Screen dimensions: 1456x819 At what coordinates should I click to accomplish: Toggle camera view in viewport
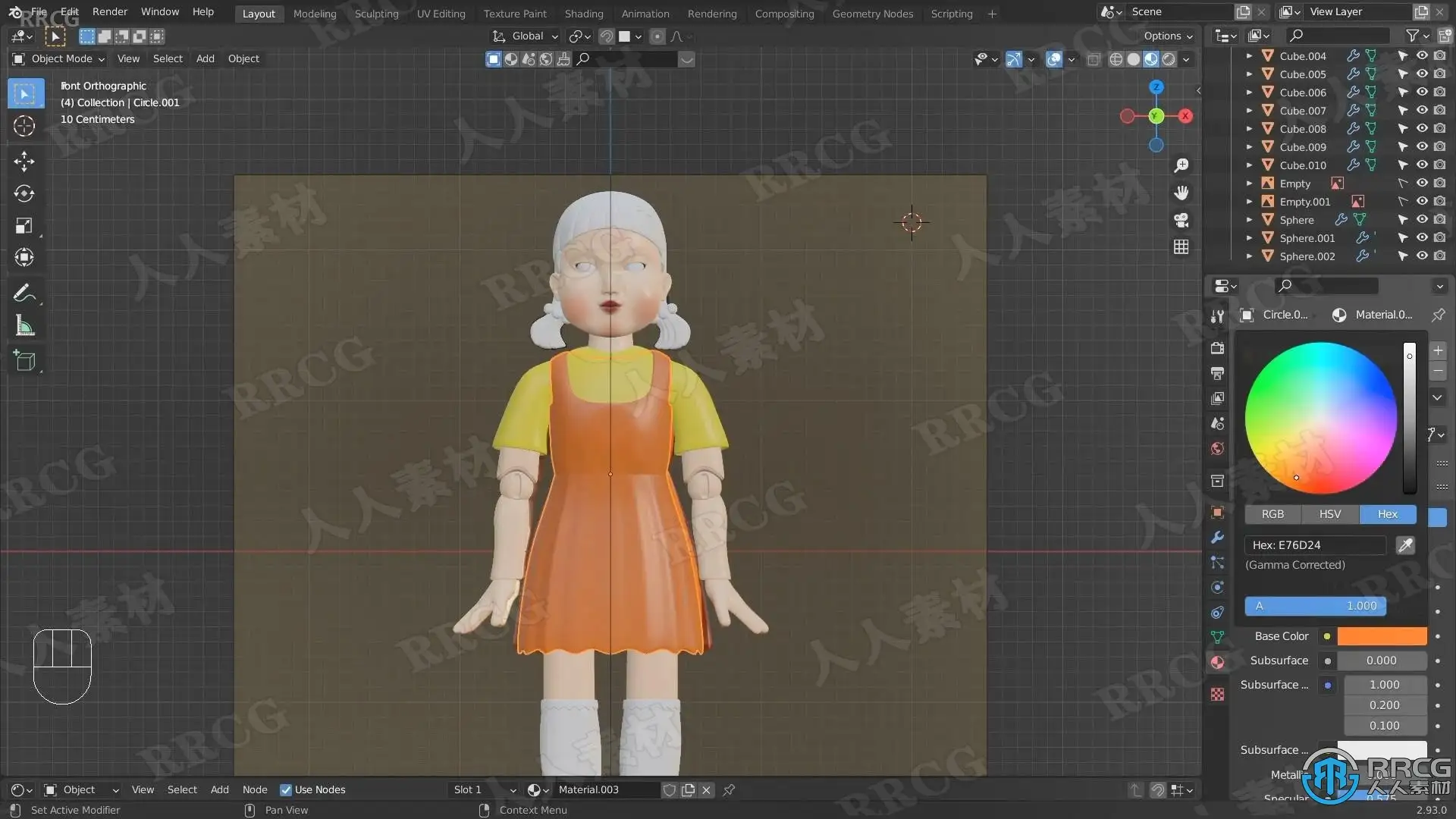(x=1181, y=220)
